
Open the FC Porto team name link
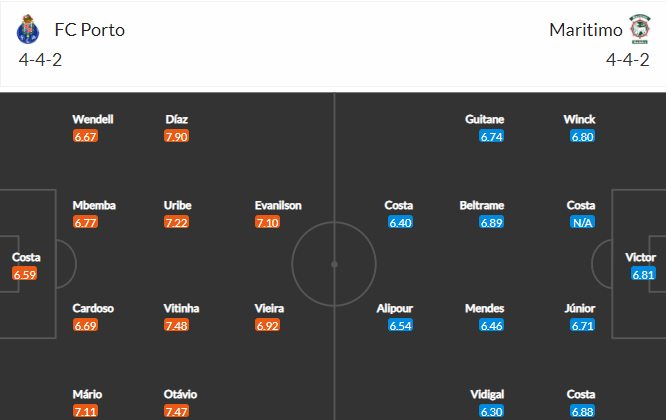point(90,30)
